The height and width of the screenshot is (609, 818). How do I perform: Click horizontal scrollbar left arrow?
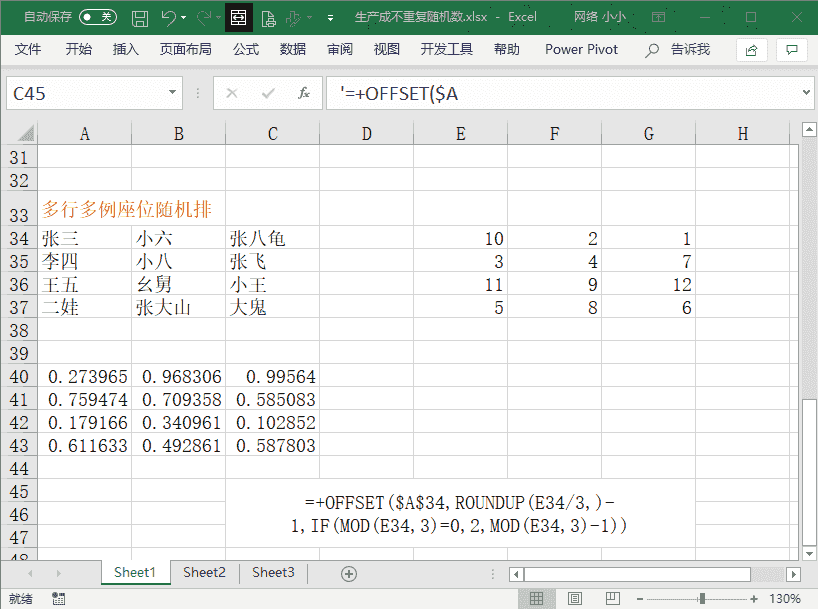pyautogui.click(x=516, y=574)
